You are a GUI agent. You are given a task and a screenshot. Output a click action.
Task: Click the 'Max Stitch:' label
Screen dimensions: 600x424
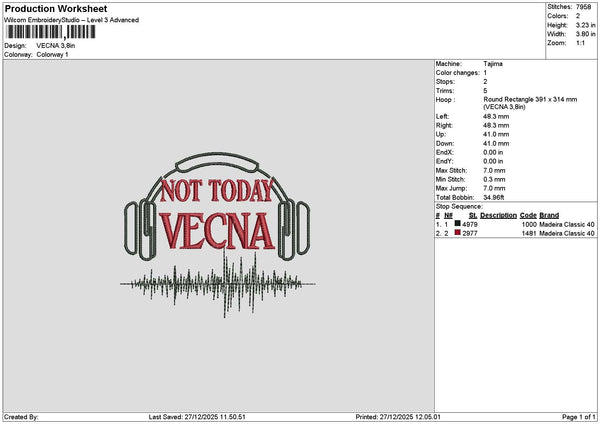451,171
